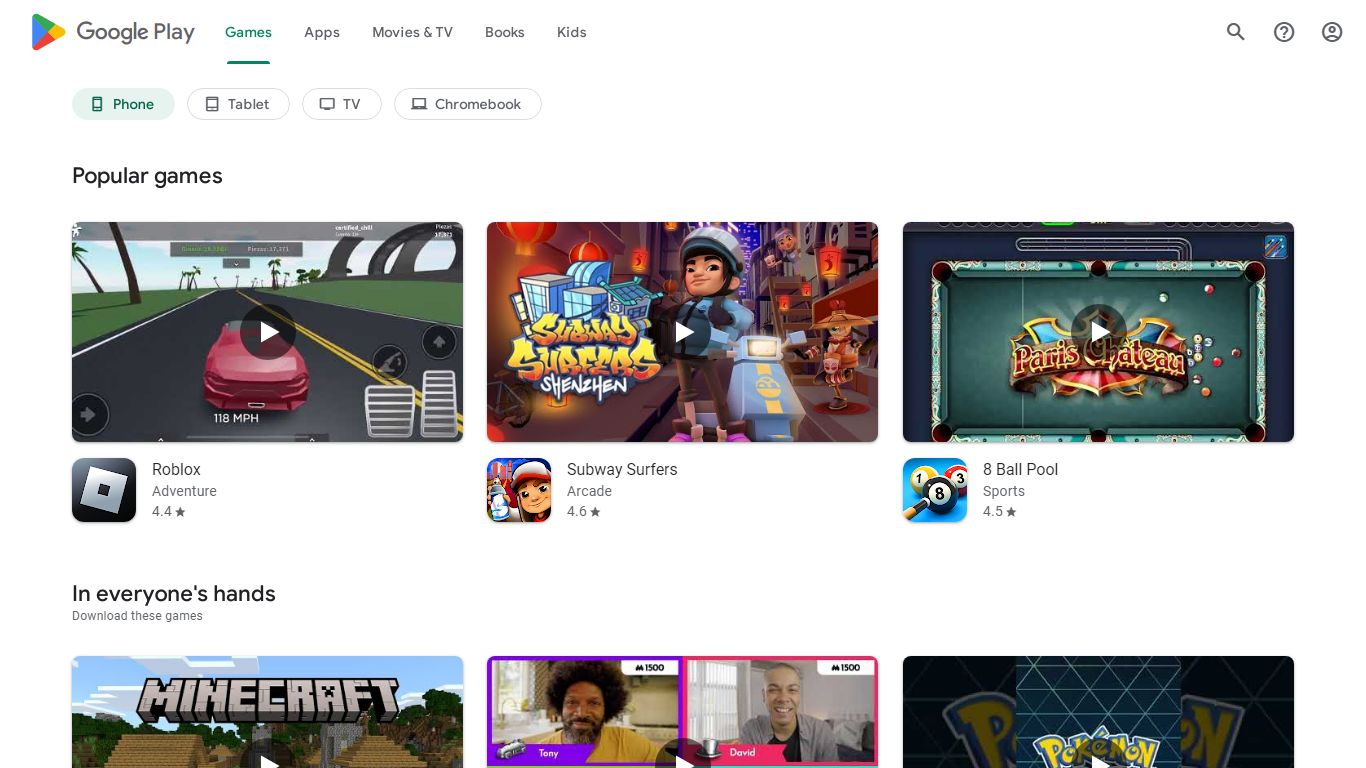Open the Subway Surfers title link

tap(622, 469)
